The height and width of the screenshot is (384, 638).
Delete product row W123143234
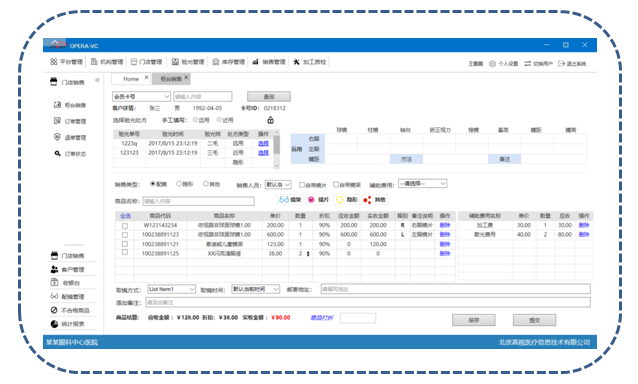point(445,225)
